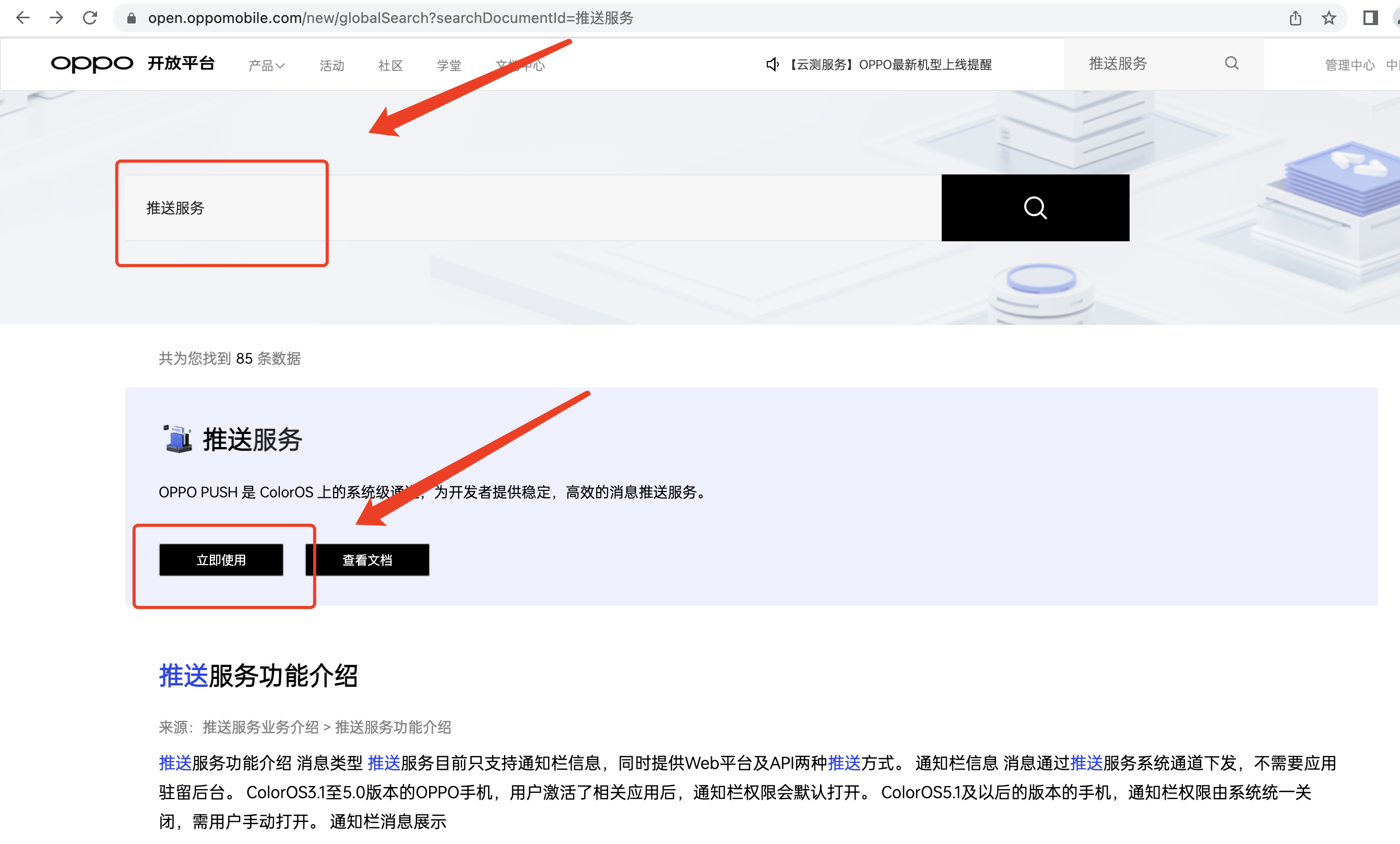
Task: Open 管理中心 in the header
Action: pyautogui.click(x=1349, y=65)
